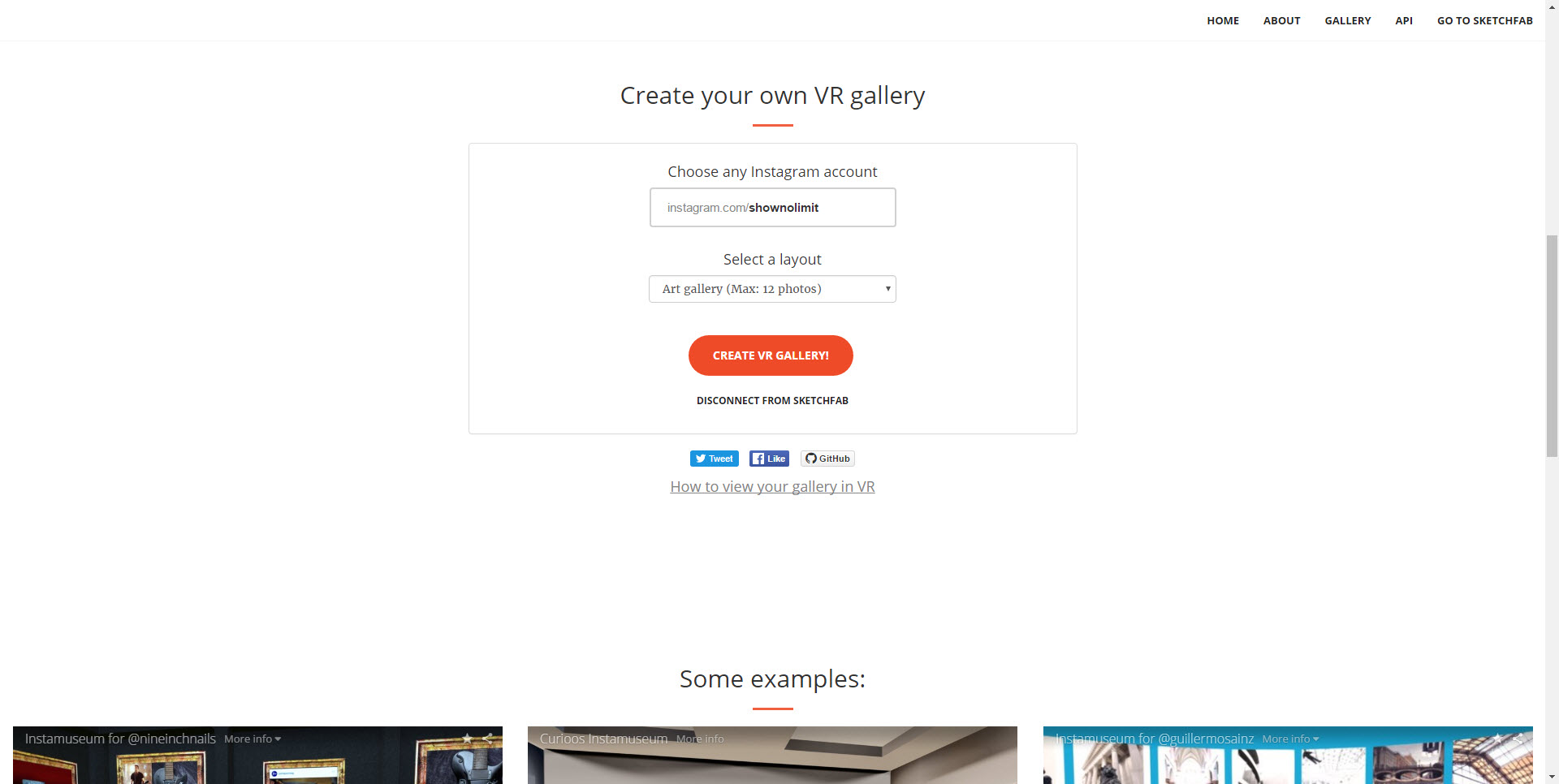Share the nineinchnails Instamuseum model
Screen dimensions: 1559x784
pyautogui.click(x=488, y=739)
